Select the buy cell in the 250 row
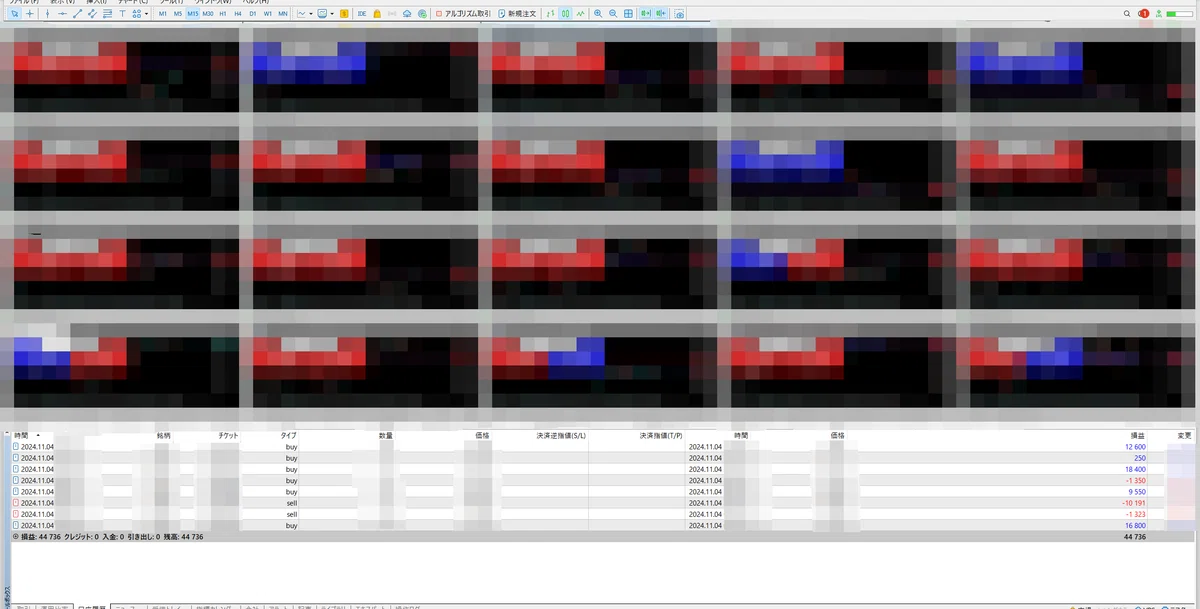 [x=292, y=458]
